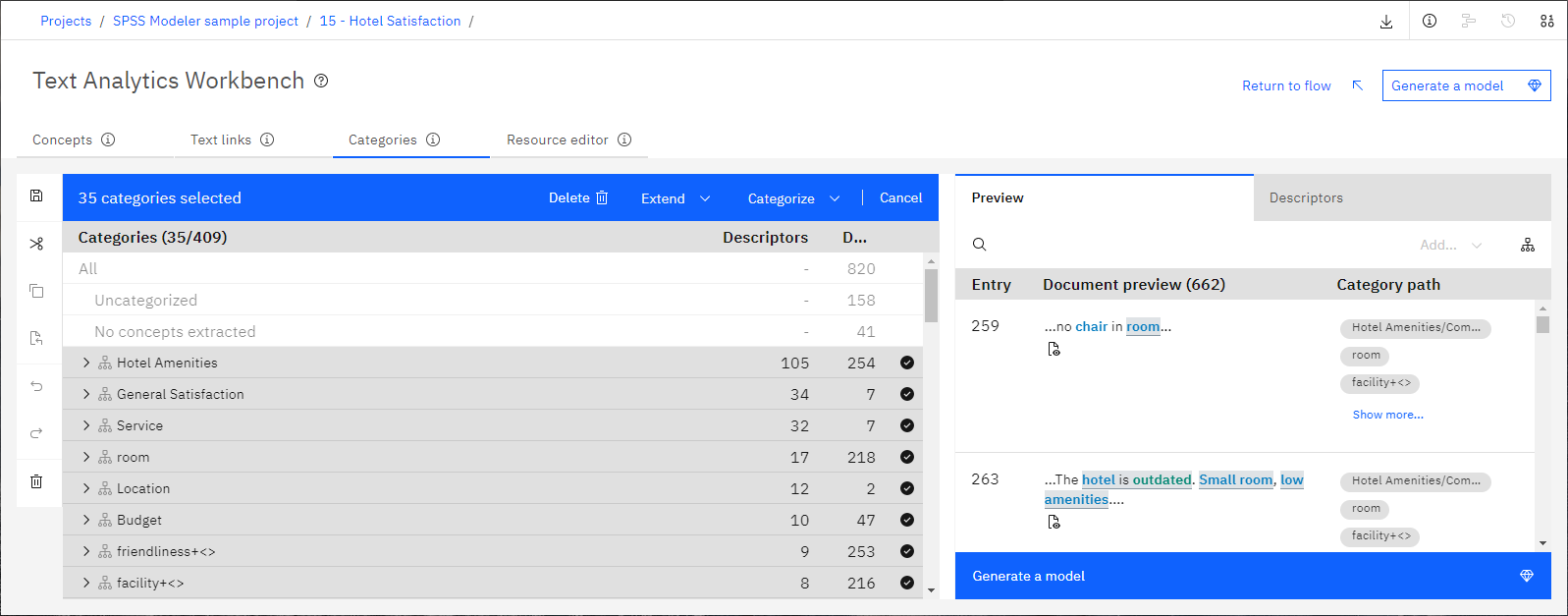Expand the Budget category
The image size is (1568, 616).
(x=86, y=520)
